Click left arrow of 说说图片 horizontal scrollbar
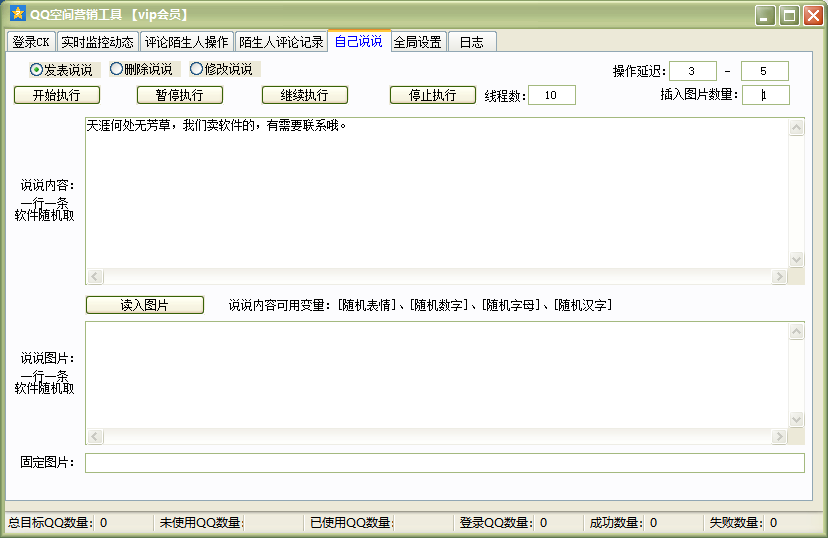The image size is (828, 538). [95, 437]
